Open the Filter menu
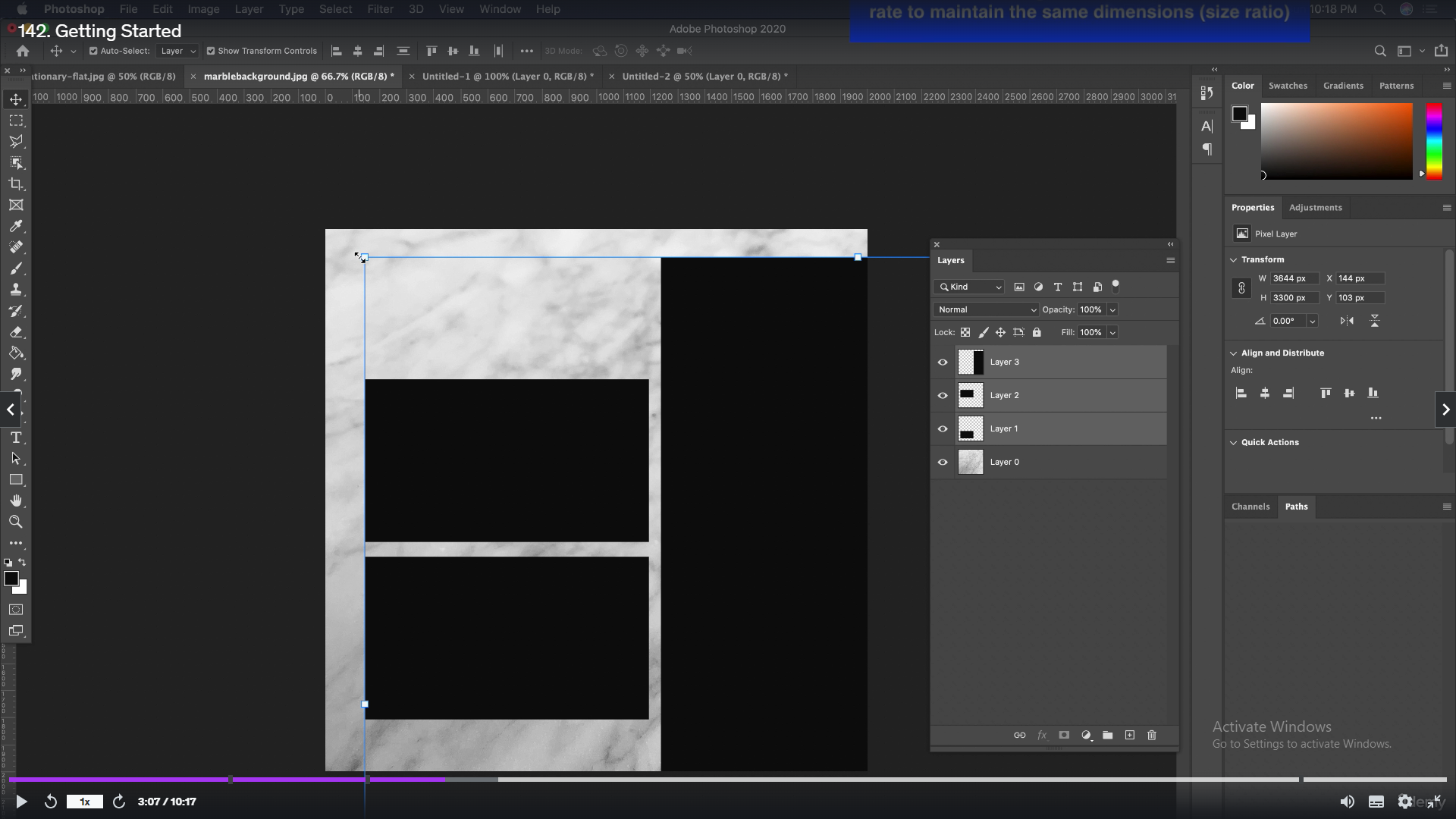The height and width of the screenshot is (819, 1456). click(380, 9)
